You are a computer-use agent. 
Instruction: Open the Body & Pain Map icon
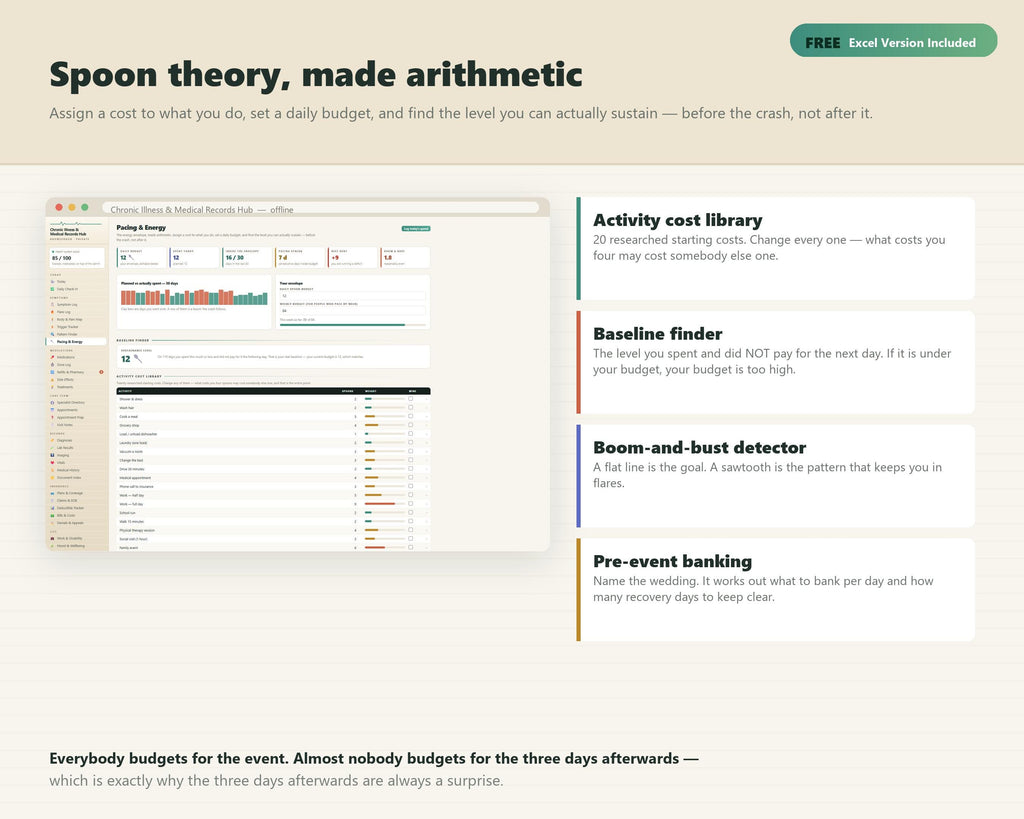tap(52, 319)
